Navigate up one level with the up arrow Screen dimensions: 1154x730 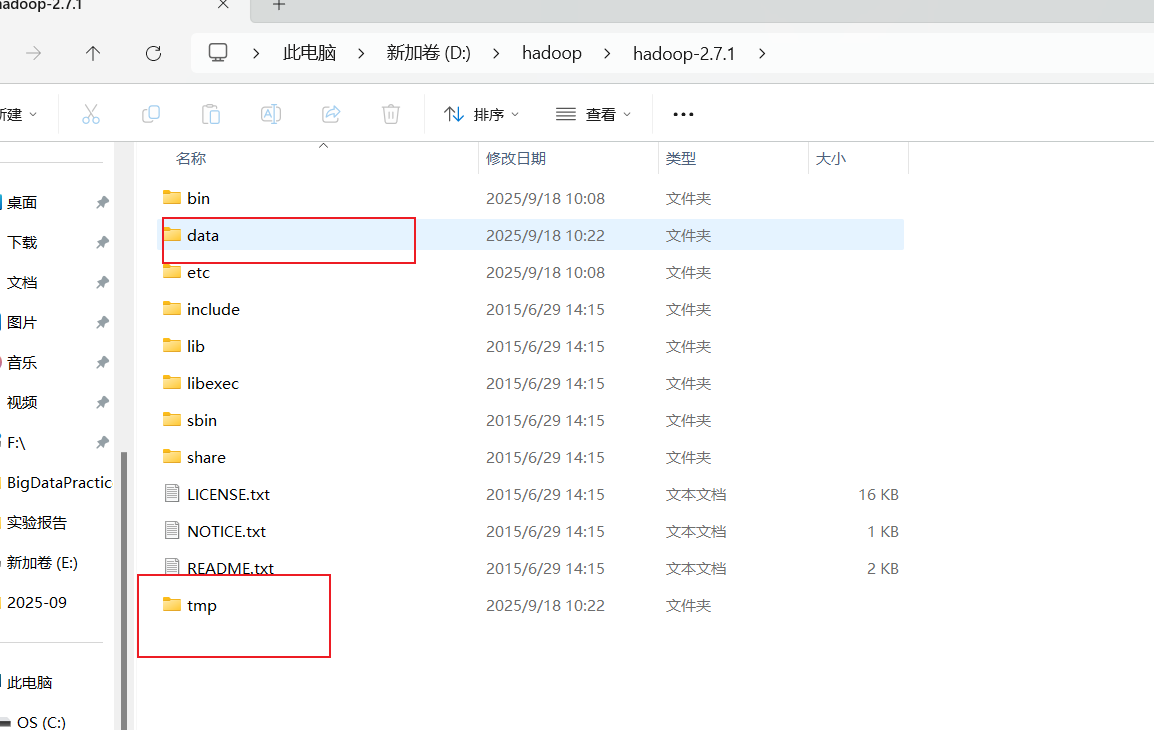click(93, 53)
